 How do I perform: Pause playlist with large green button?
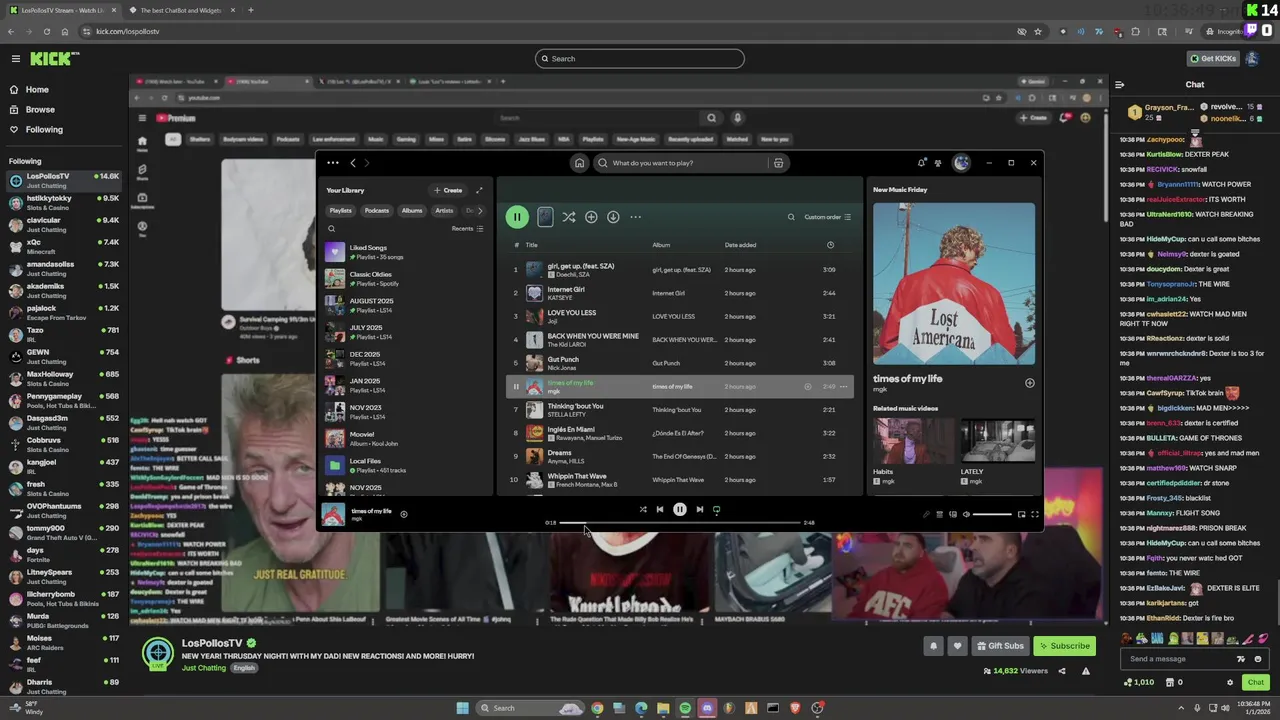tap(517, 217)
